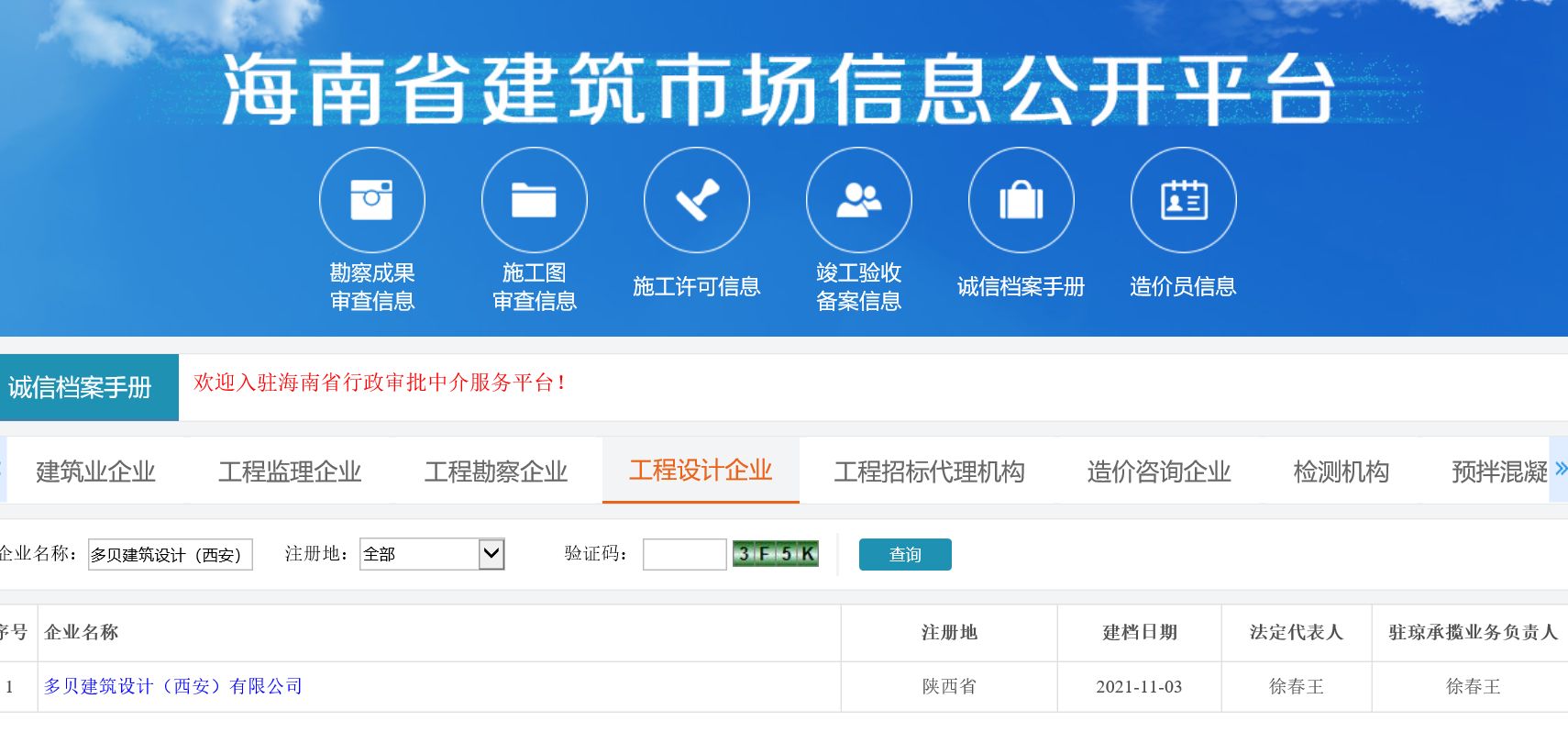1568x732 pixels.
Task: Click the 竣工验收备案信息 label
Action: pos(859,286)
